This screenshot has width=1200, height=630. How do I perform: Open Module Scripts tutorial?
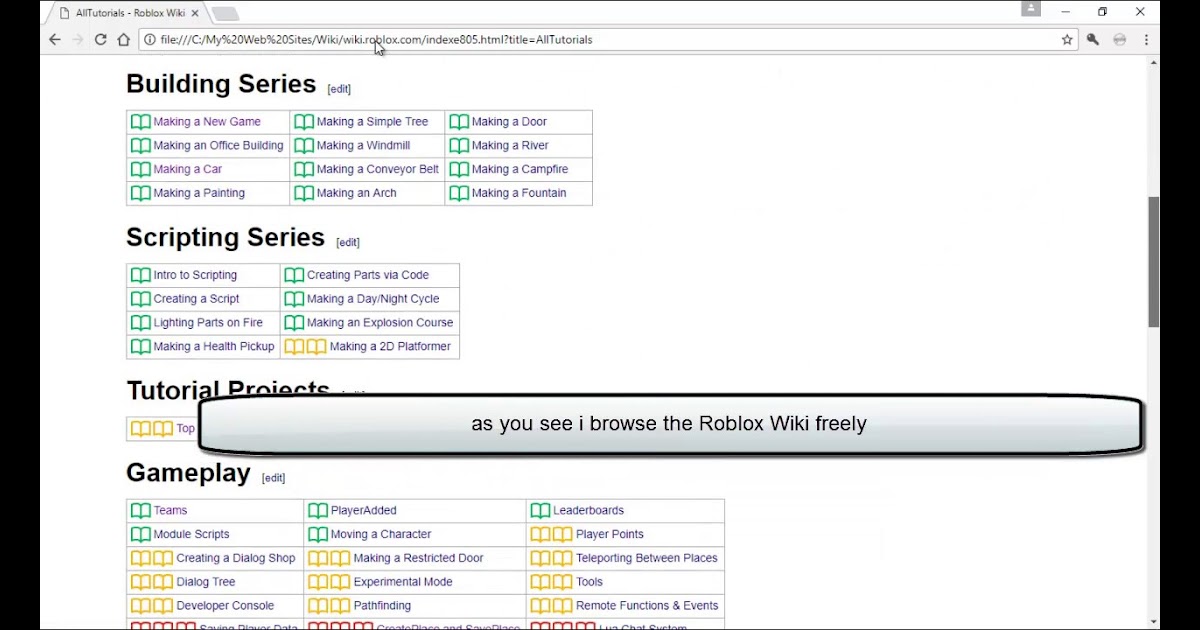click(191, 535)
